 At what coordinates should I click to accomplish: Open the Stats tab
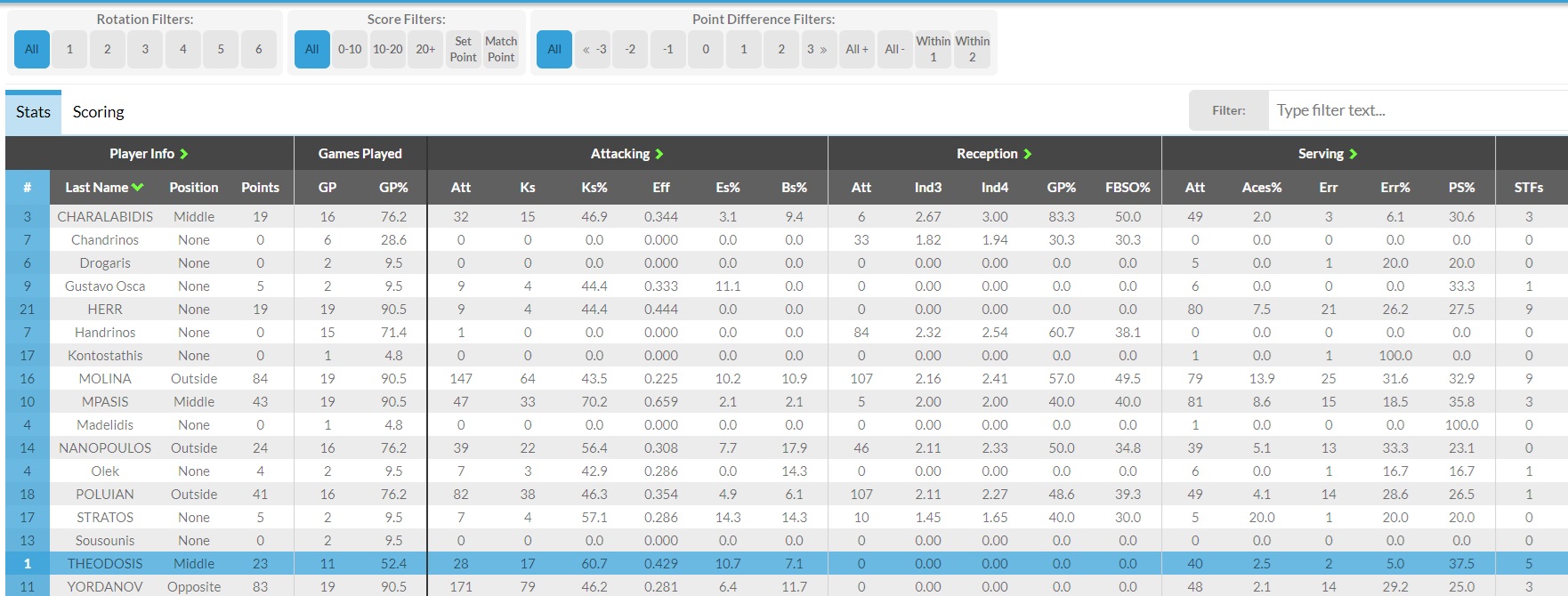tap(33, 112)
